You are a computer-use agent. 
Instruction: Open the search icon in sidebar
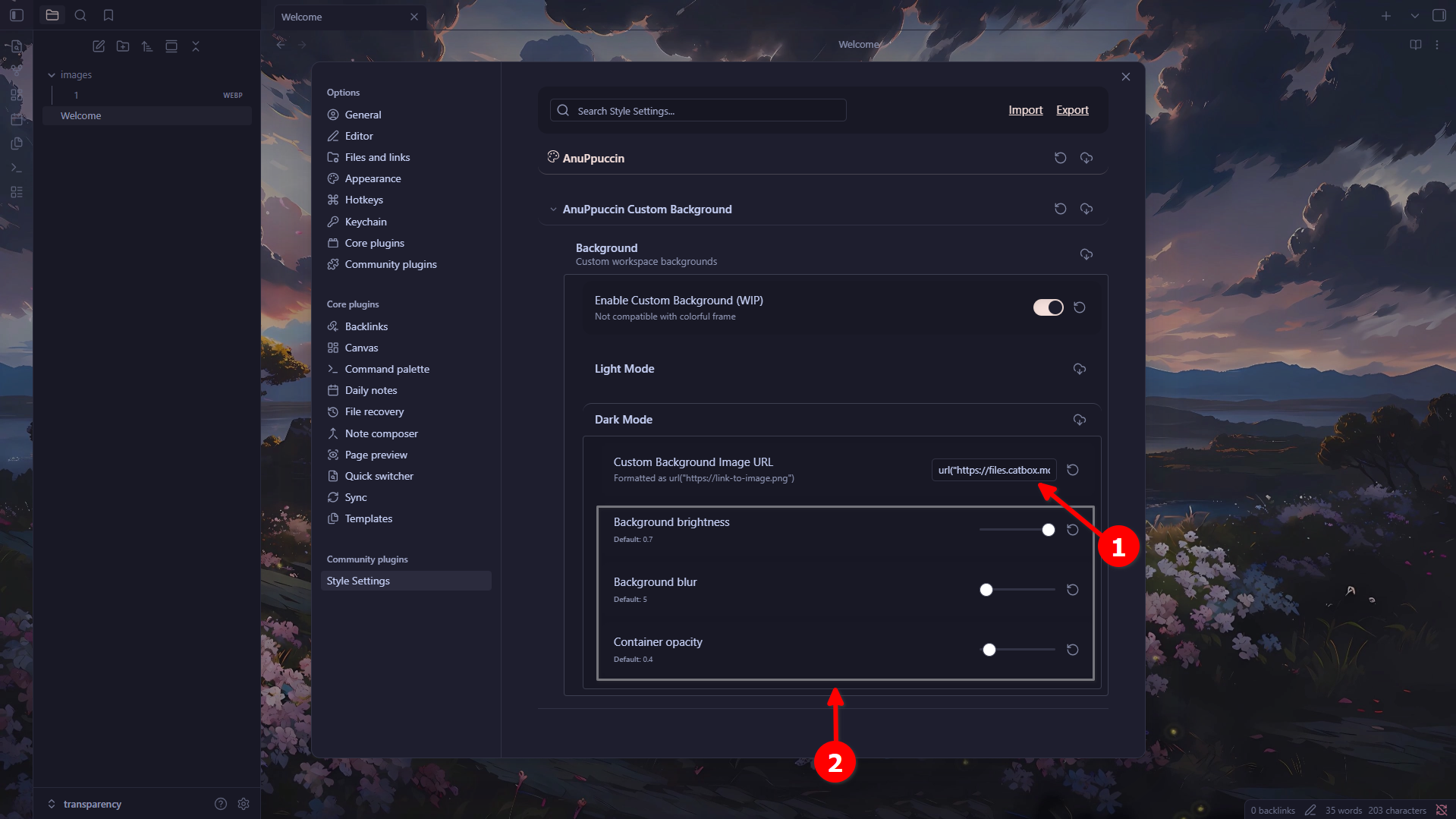tap(80, 15)
